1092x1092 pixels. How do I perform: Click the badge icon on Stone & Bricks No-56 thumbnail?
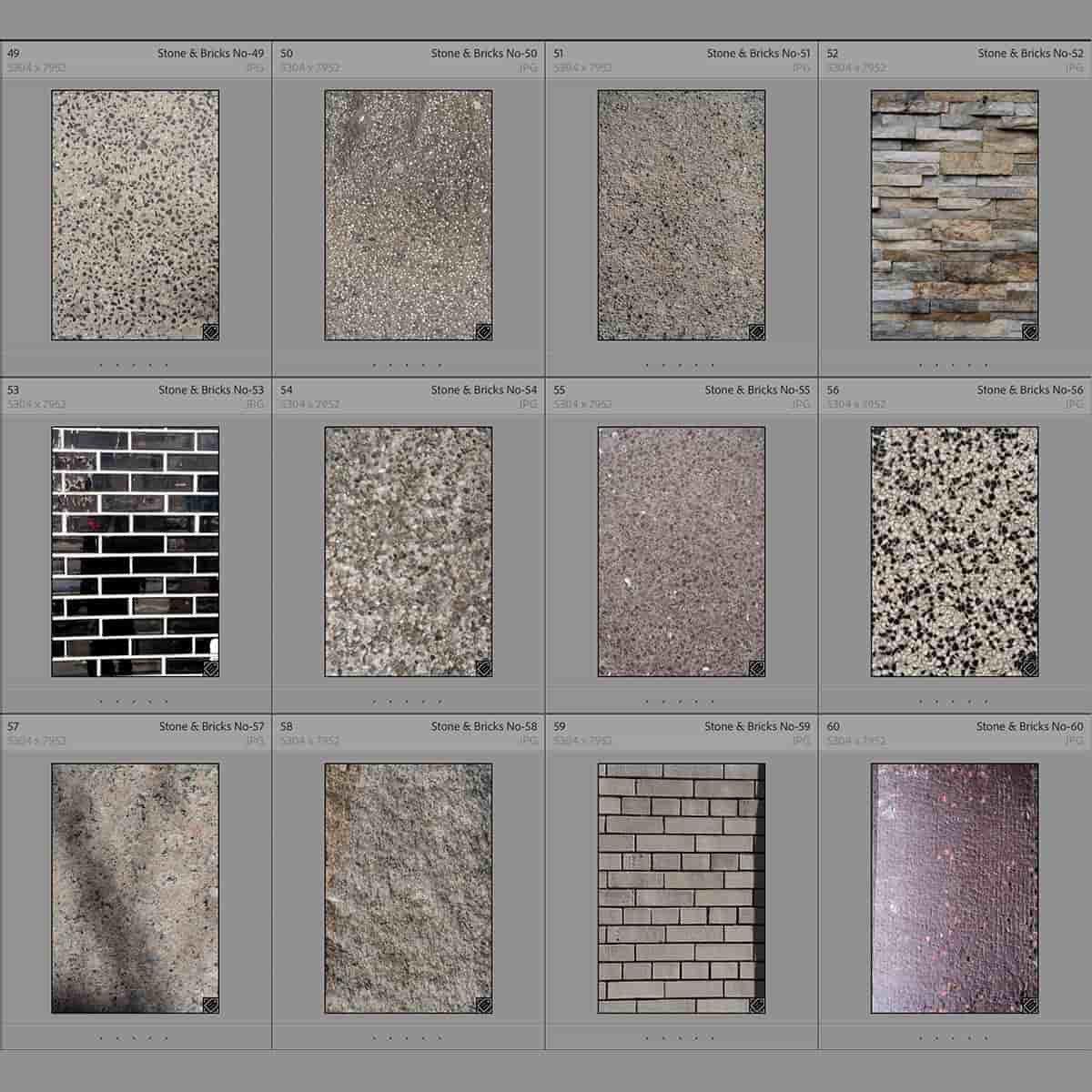[x=1030, y=668]
